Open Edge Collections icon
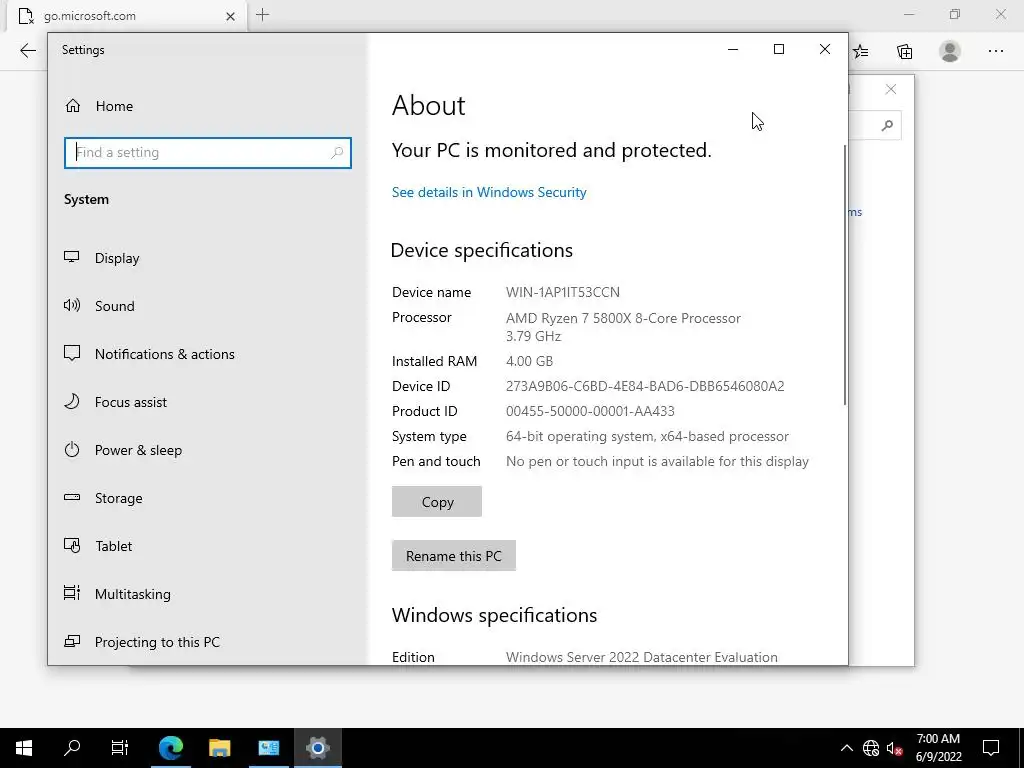 [x=904, y=52]
